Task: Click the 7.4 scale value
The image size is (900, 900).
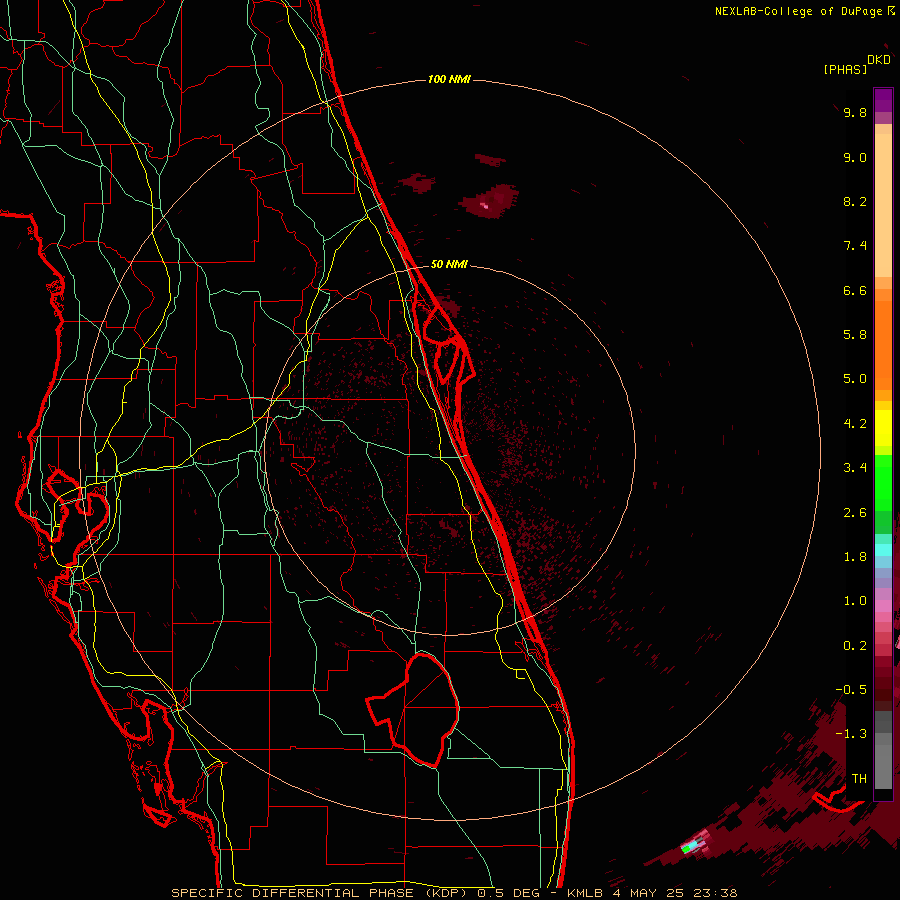Action: (855, 246)
